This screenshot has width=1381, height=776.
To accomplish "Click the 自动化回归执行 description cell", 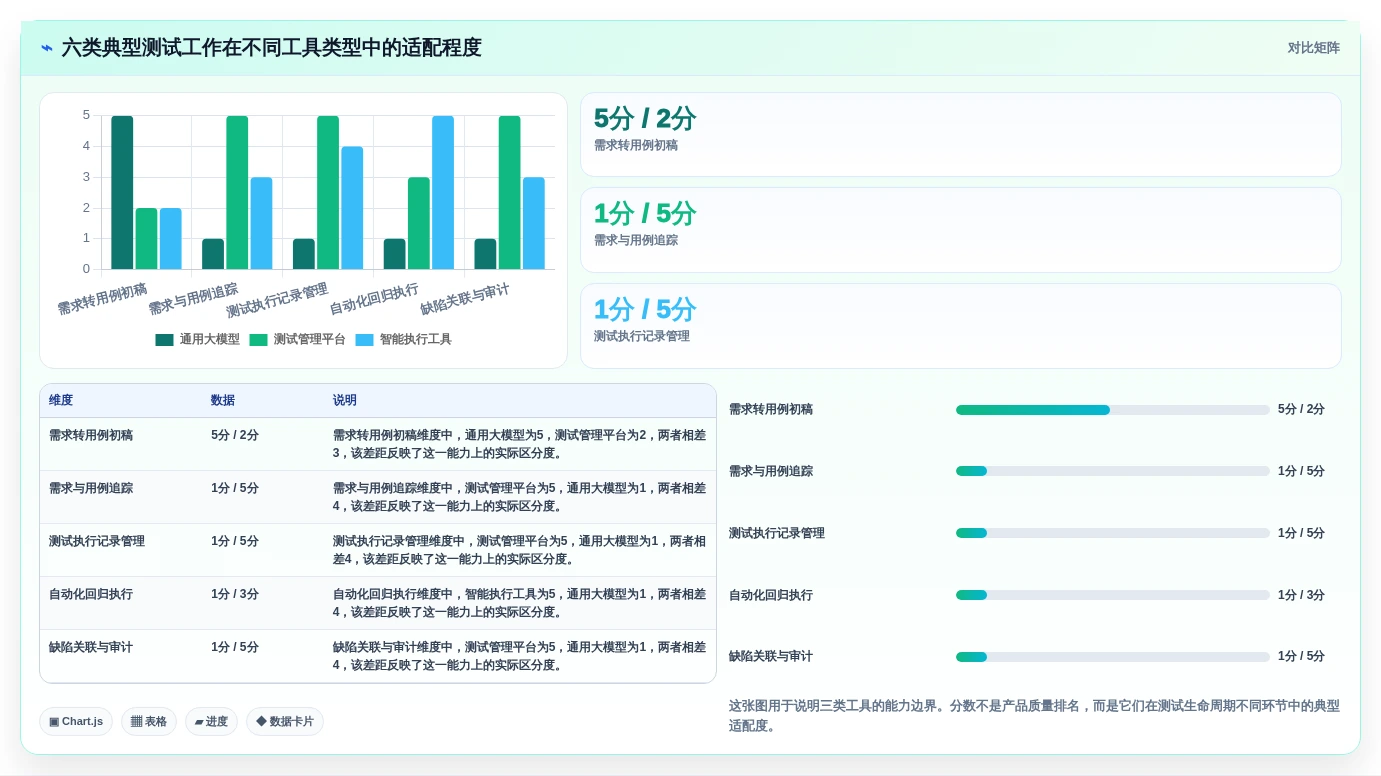I will tap(519, 603).
